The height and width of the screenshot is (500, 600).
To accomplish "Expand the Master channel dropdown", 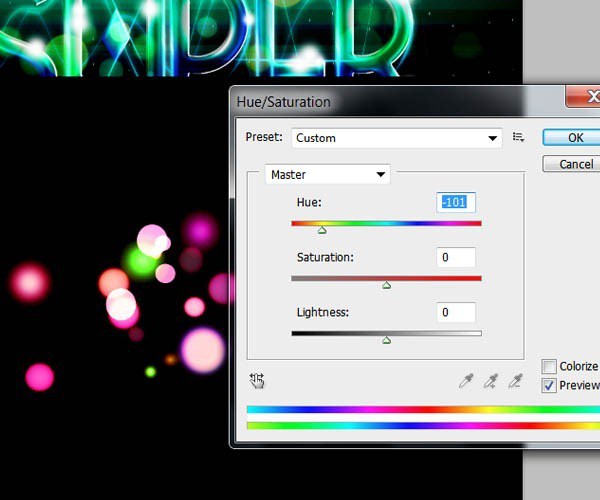I will (326, 175).
